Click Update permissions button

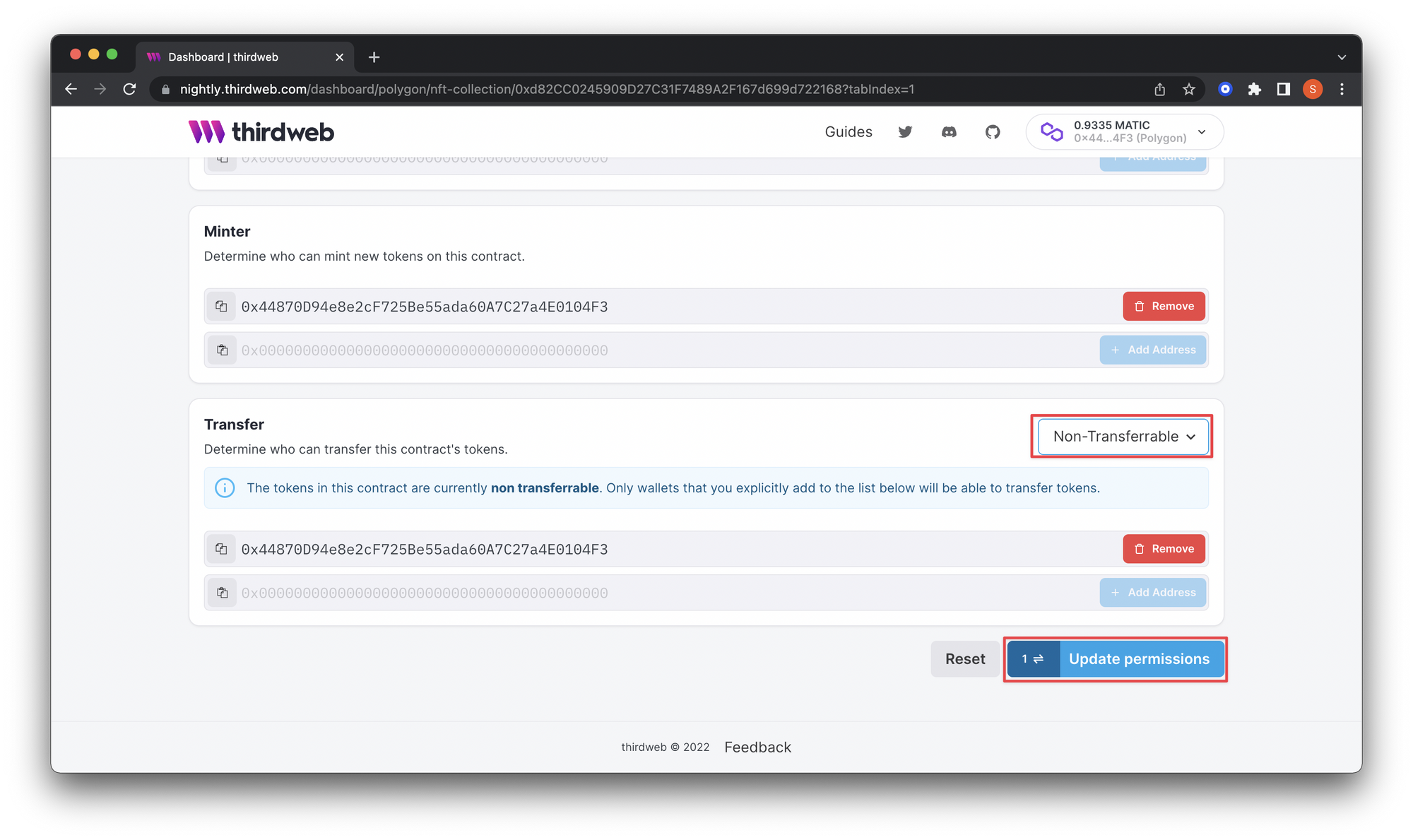pos(1116,659)
